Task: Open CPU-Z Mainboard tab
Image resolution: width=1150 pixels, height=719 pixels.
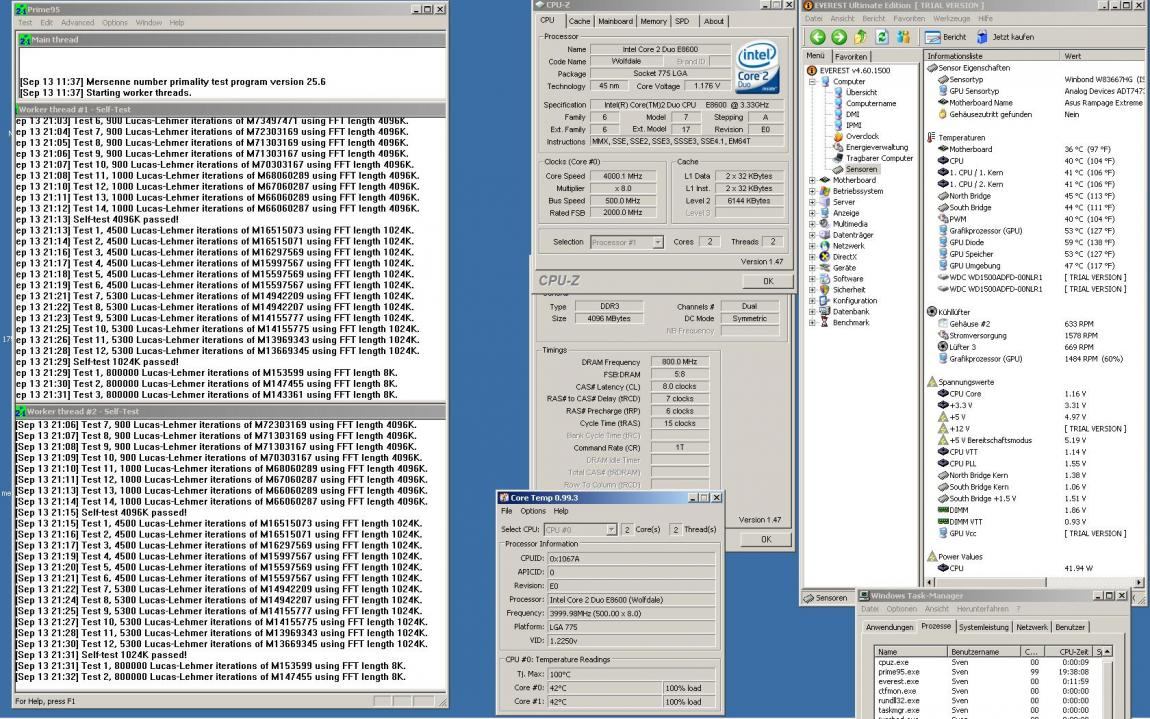Action: [x=615, y=21]
